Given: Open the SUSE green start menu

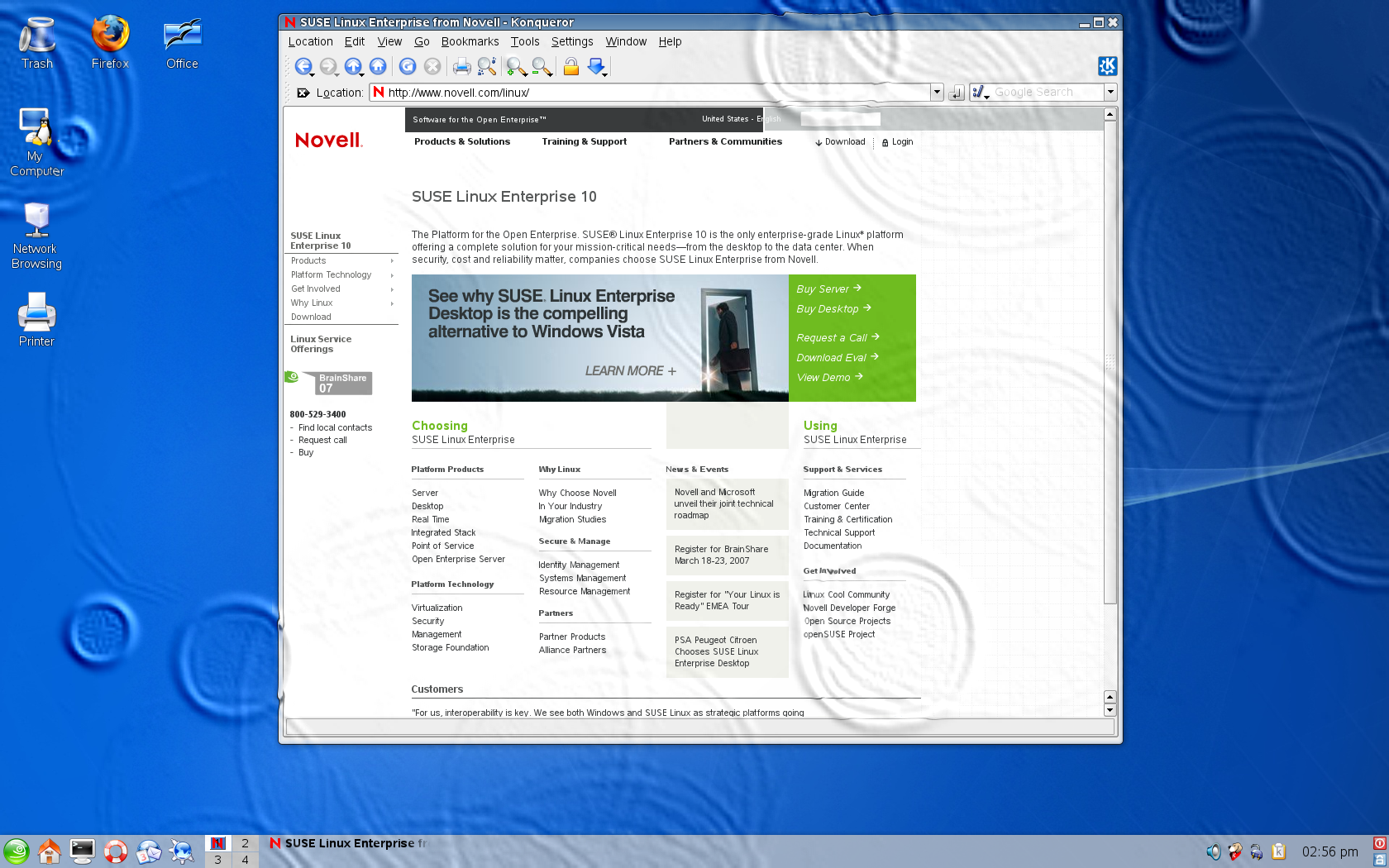Looking at the screenshot, I should click(17, 851).
